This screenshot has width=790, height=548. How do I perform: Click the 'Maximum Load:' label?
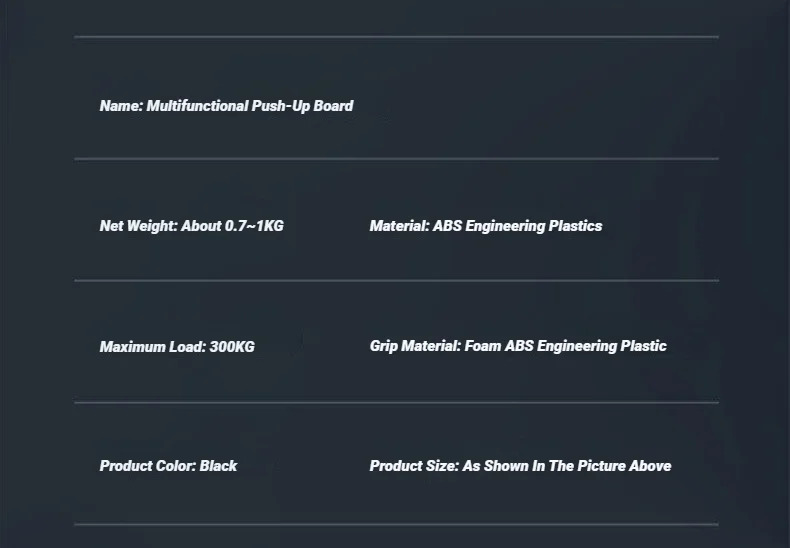point(153,347)
